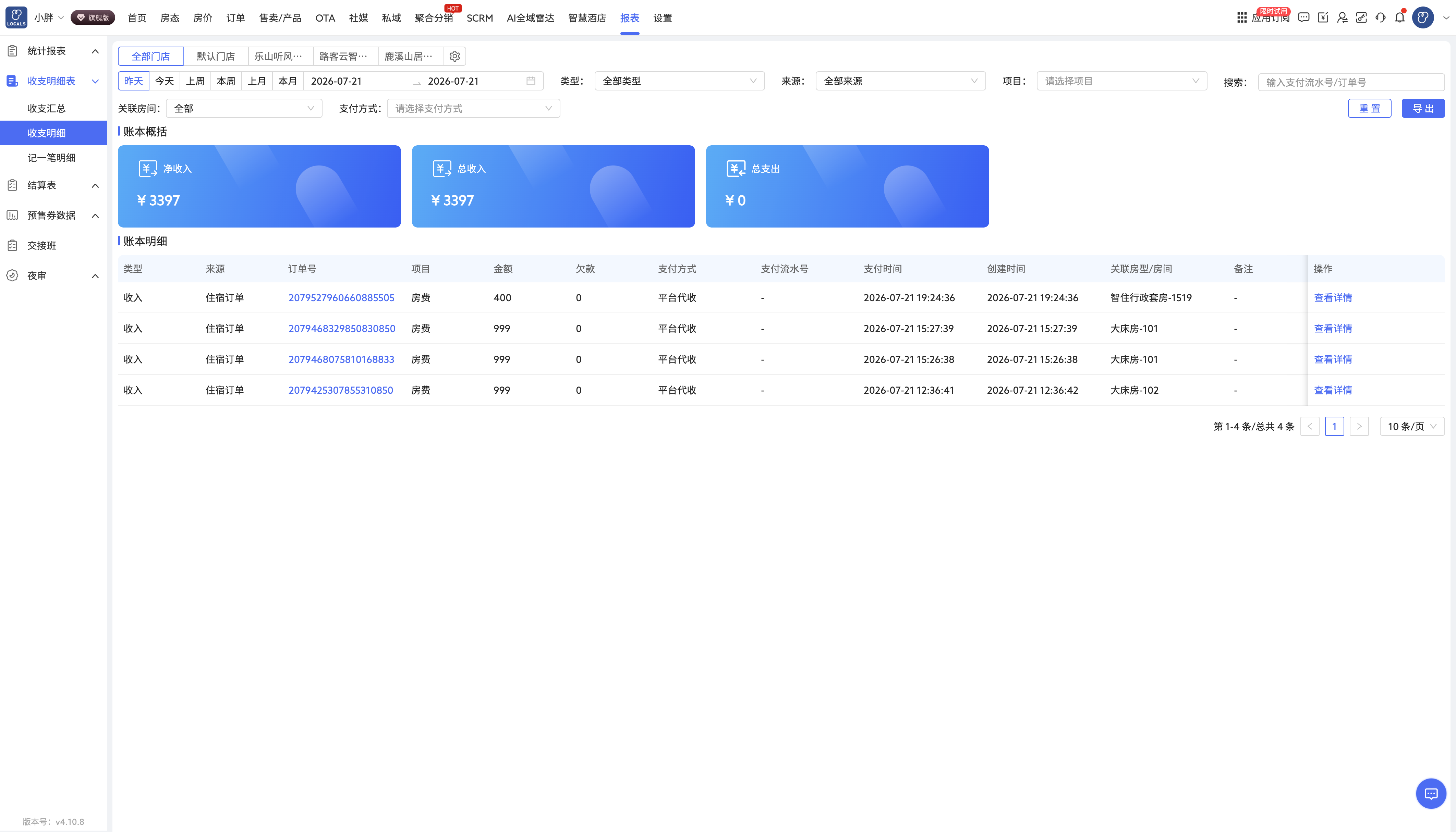Click the yen note record icon in header
The height and width of the screenshot is (832, 1456).
[1323, 18]
